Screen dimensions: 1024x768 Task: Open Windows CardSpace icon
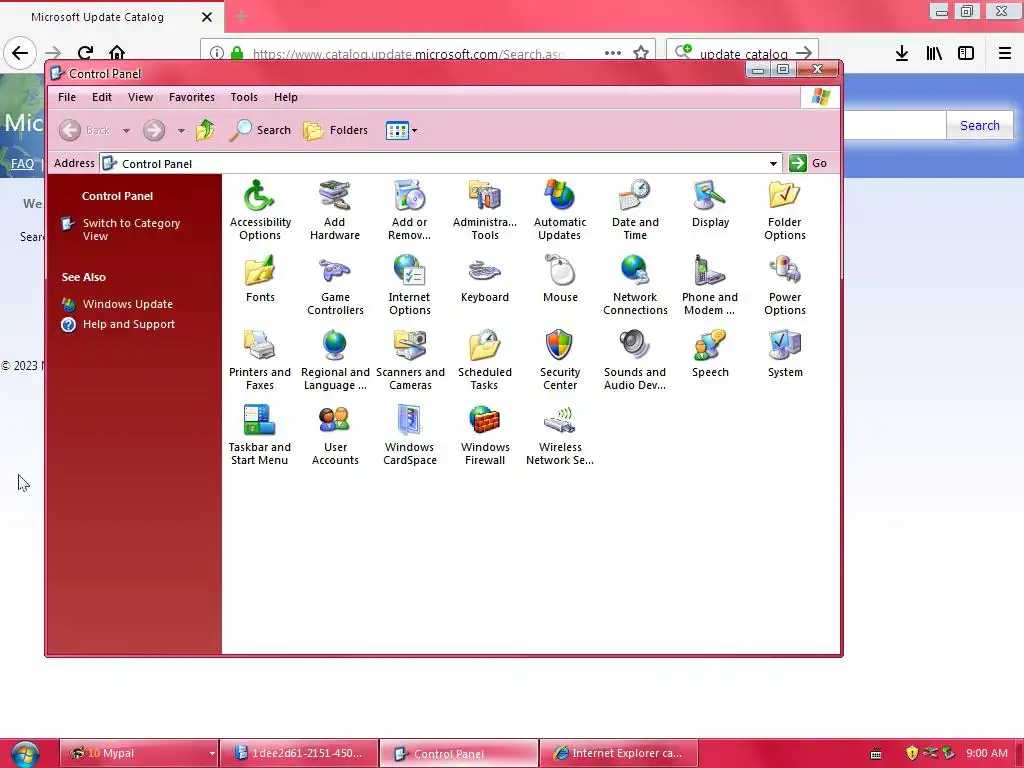click(409, 435)
